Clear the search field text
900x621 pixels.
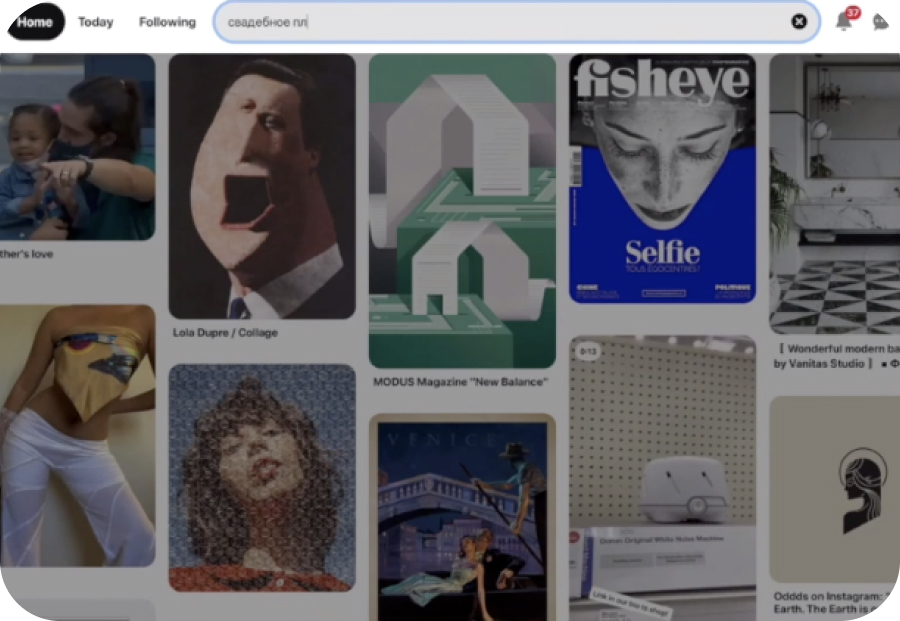(799, 21)
